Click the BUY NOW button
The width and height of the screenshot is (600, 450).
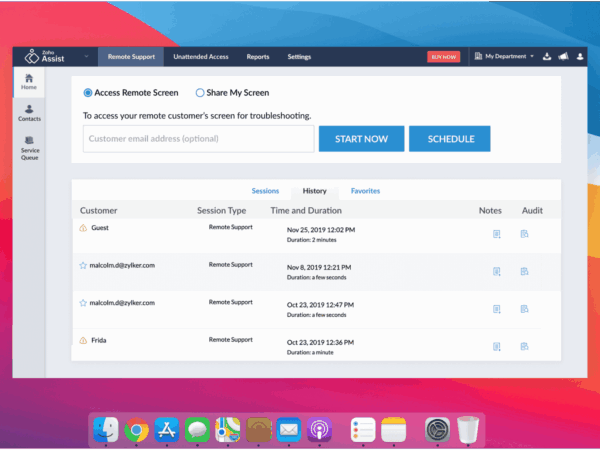tap(443, 57)
